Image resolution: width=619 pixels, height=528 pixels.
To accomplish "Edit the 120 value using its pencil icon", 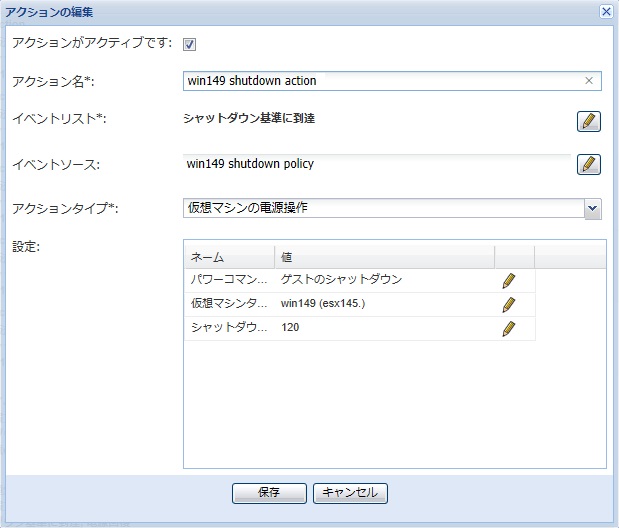I will click(x=509, y=328).
